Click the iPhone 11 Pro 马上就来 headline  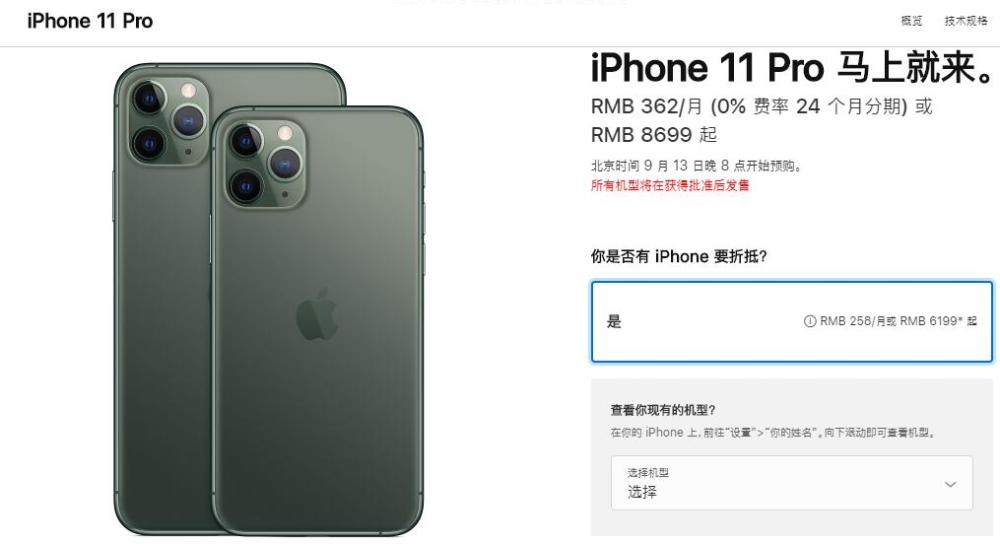coord(791,67)
